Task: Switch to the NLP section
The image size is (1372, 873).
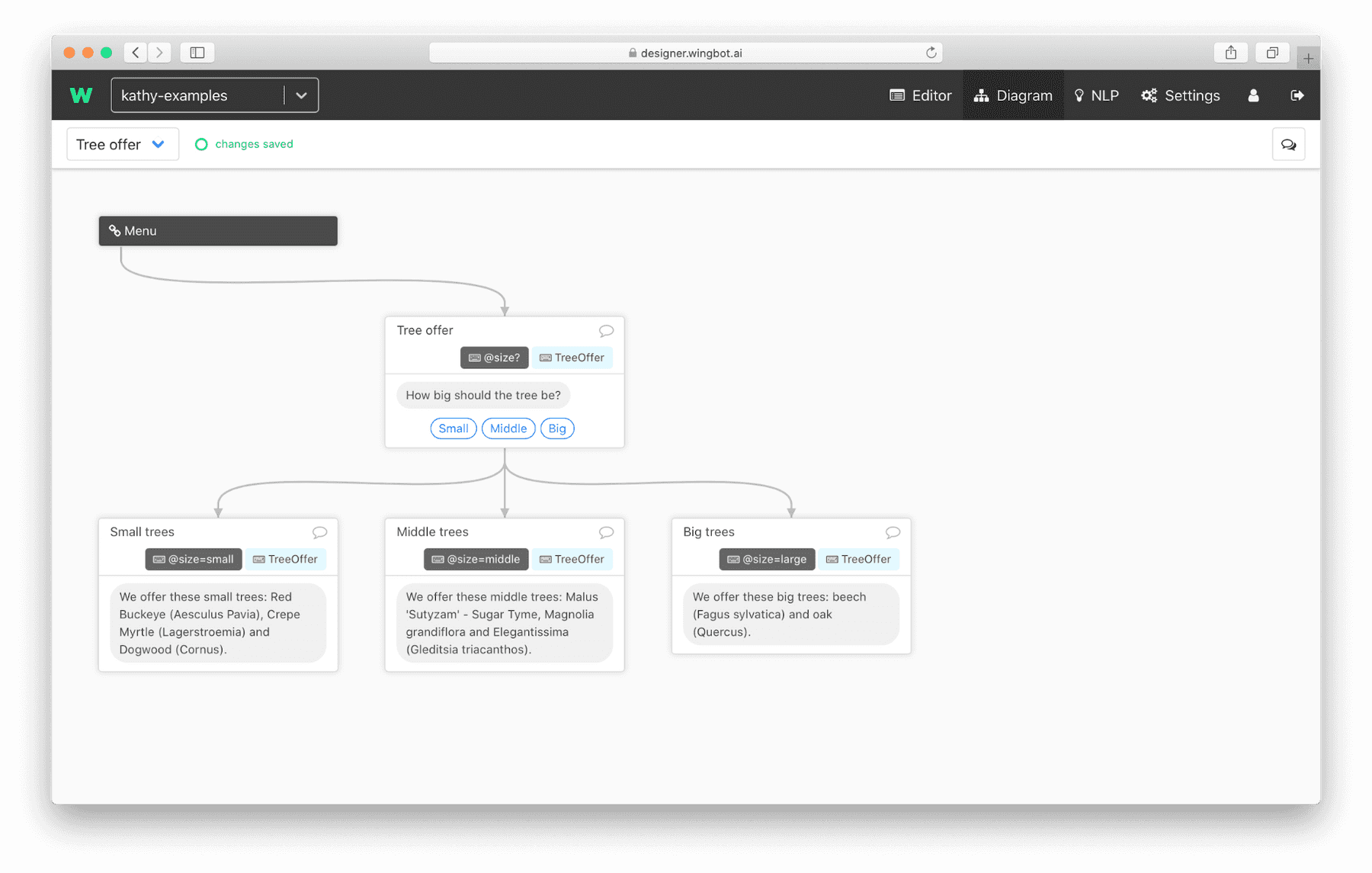Action: coord(1097,95)
